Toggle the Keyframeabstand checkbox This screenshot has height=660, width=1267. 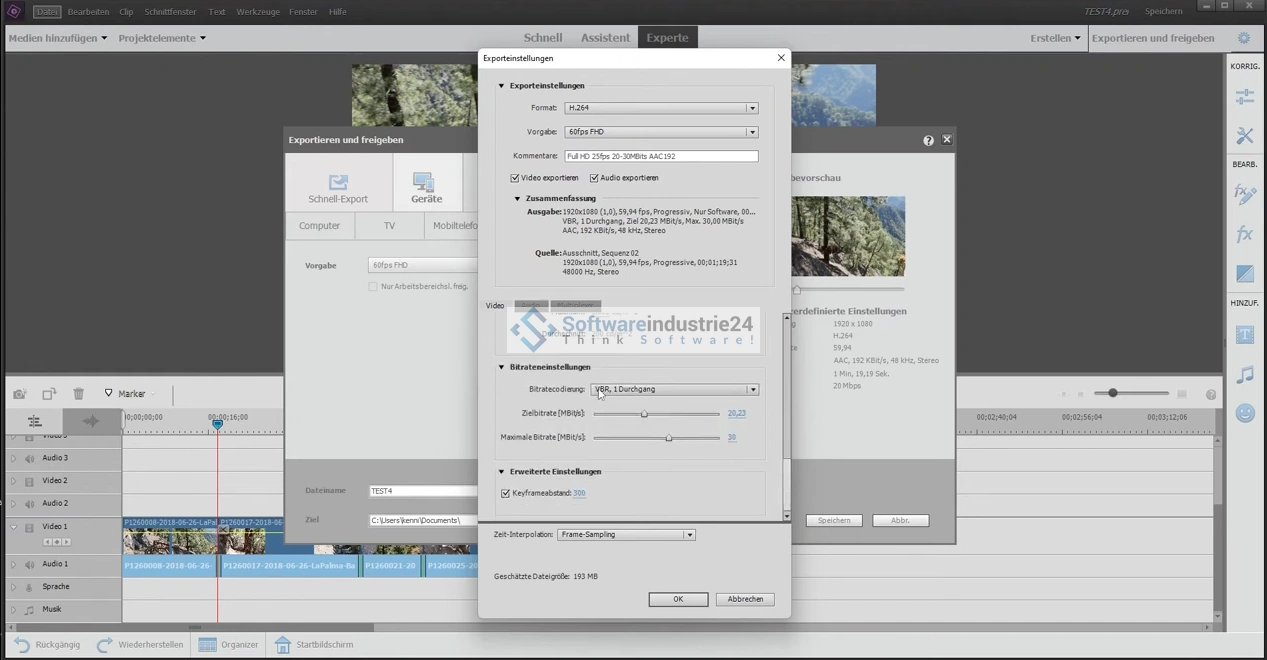point(506,493)
